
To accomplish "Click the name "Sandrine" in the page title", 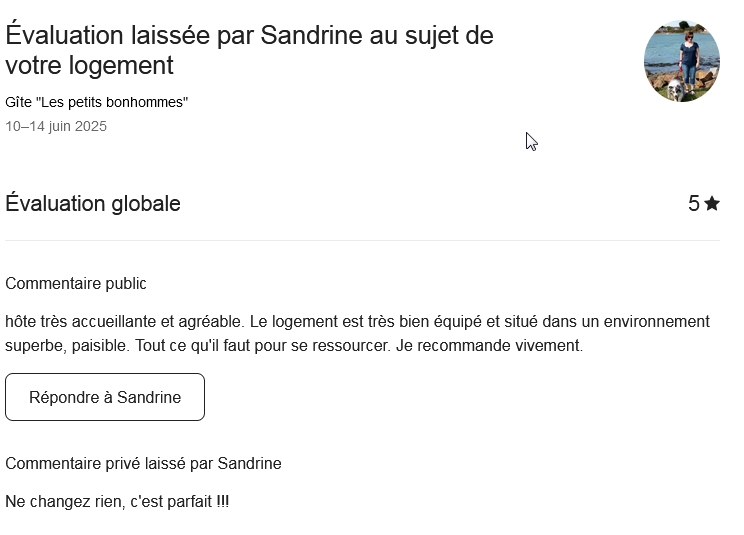I will click(312, 35).
